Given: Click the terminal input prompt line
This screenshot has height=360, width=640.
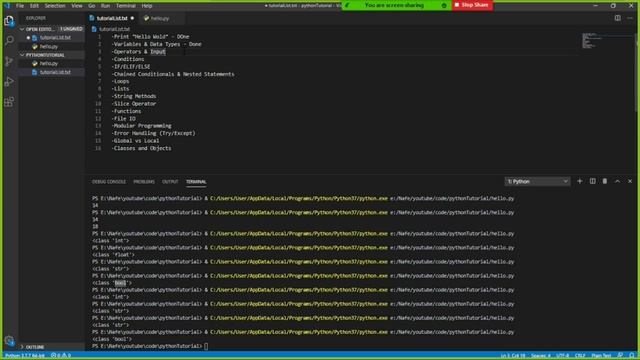Looking at the screenshot, I should 149,346.
